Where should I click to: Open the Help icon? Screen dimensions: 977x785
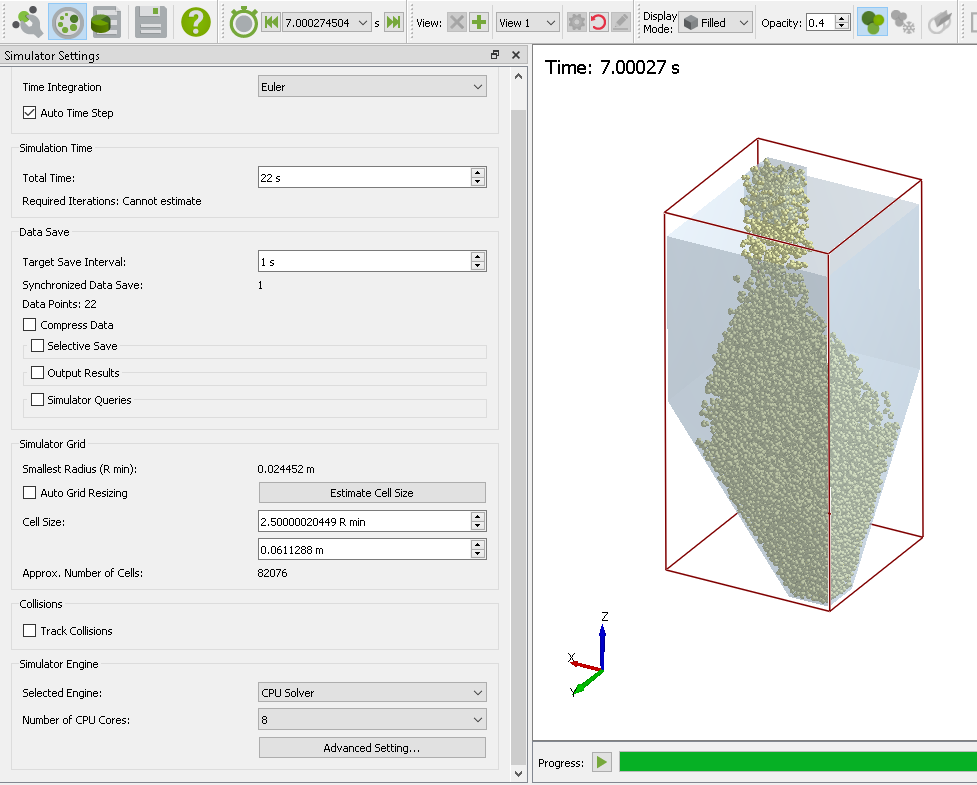click(193, 22)
